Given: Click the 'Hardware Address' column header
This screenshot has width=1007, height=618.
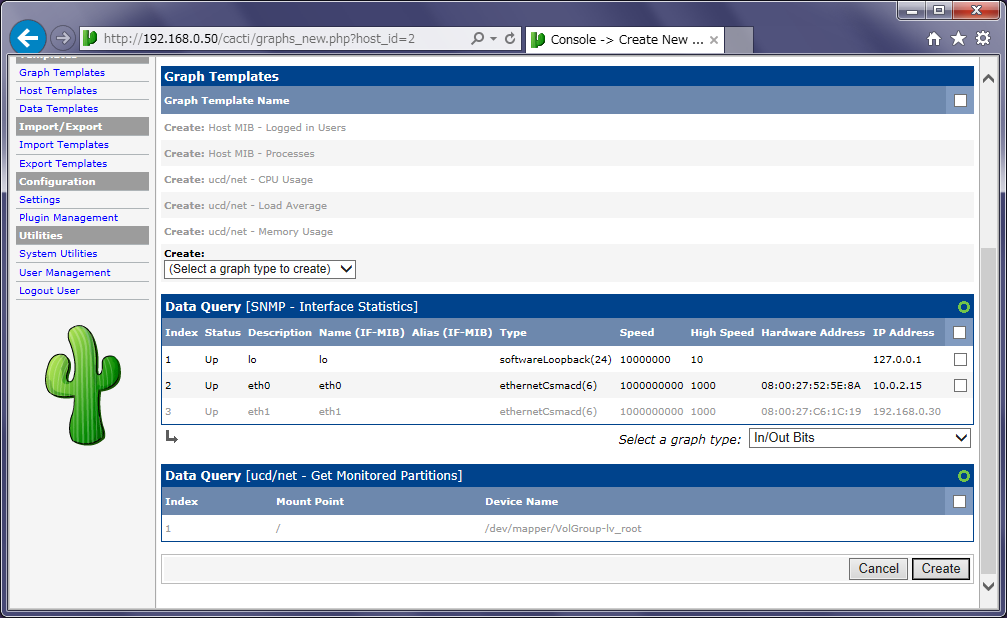Looking at the screenshot, I should coord(812,333).
